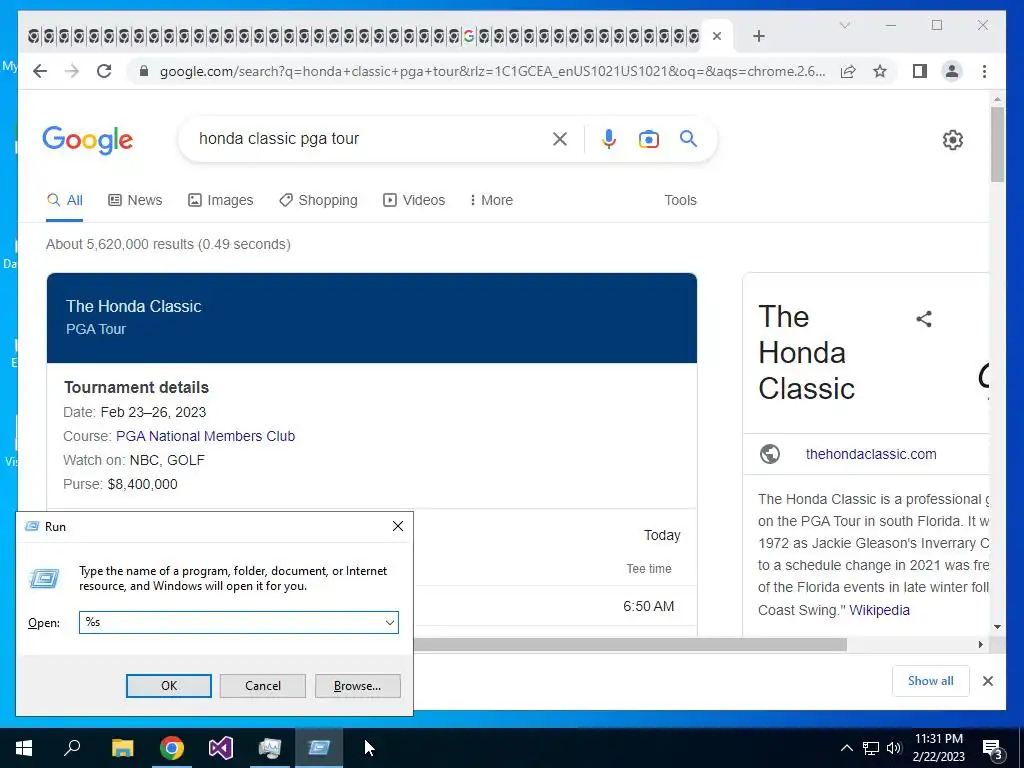Expand the More search filters menu
Viewport: 1024px width, 768px height.
point(491,200)
